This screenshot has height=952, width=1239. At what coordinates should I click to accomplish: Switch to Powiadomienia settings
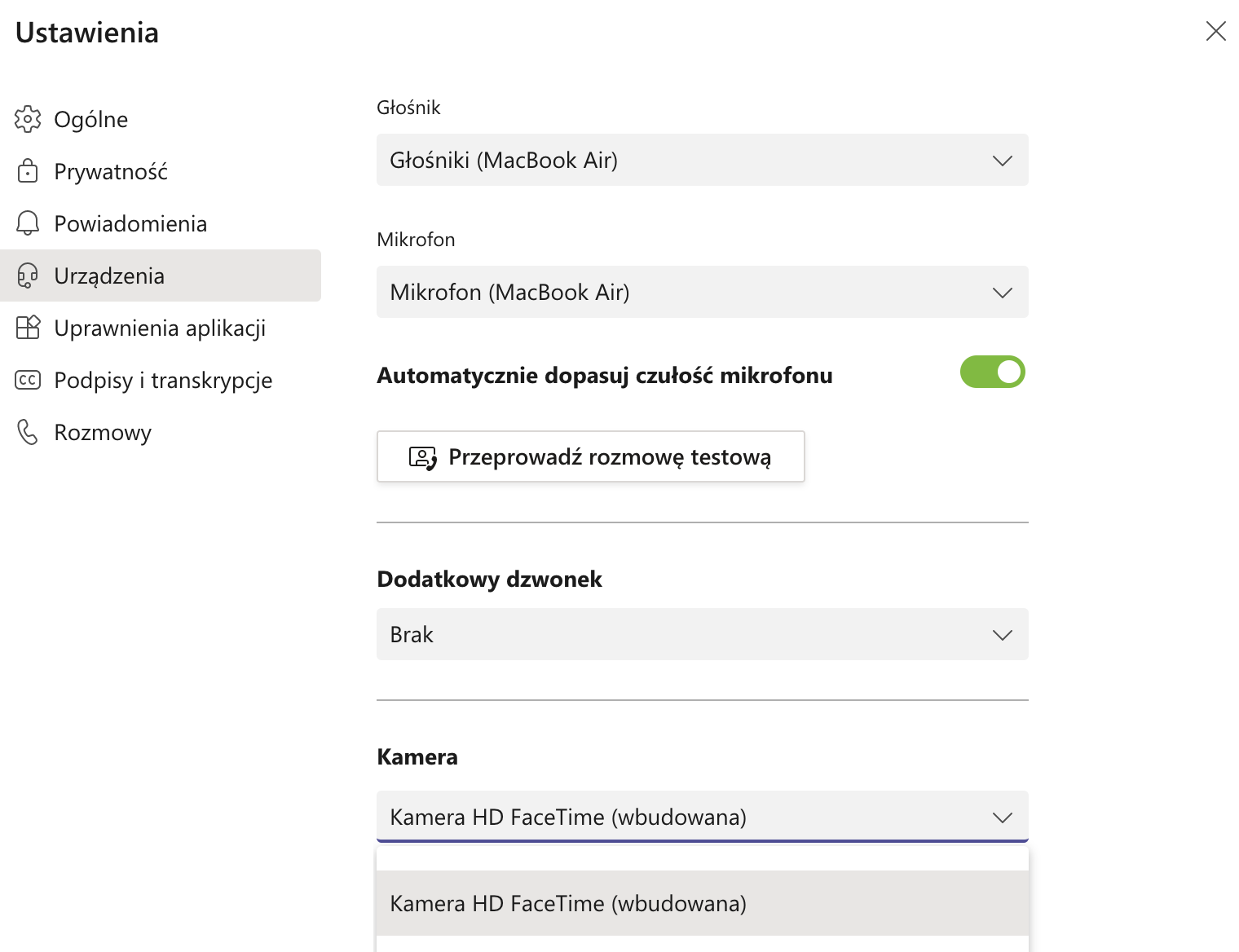(x=161, y=223)
